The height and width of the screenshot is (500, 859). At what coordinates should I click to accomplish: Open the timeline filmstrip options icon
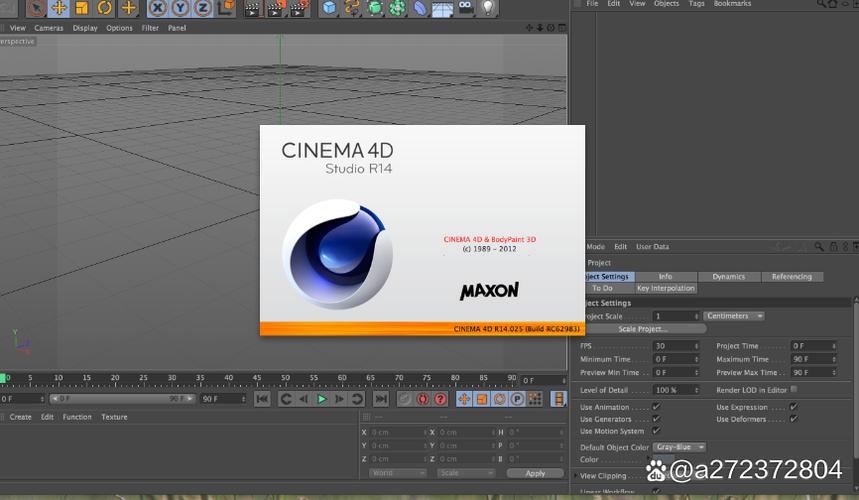pos(558,399)
